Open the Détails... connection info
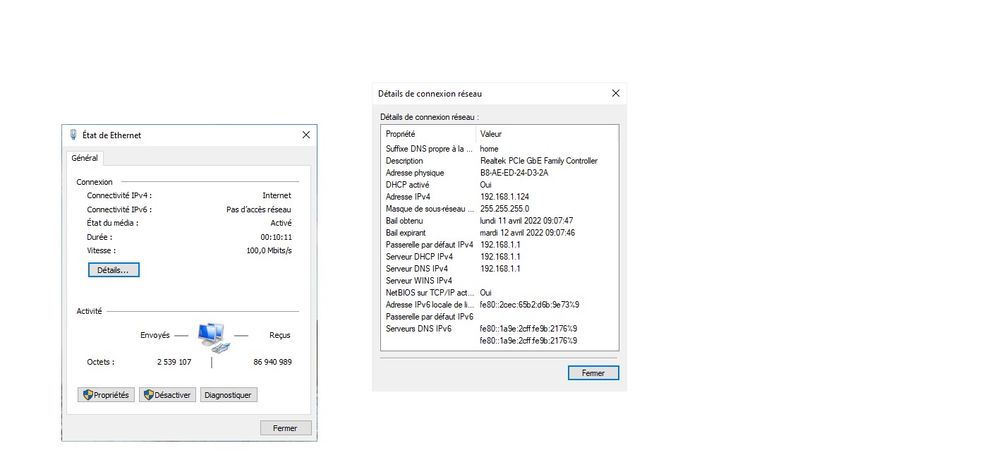The image size is (999, 474). [x=114, y=270]
